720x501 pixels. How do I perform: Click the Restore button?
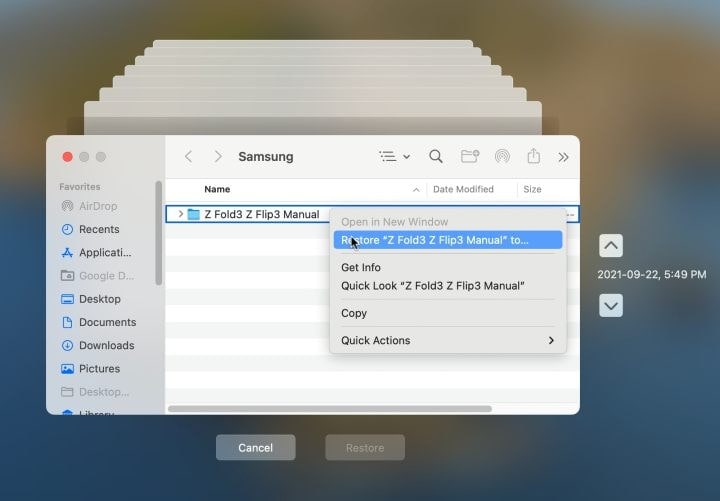tap(365, 448)
